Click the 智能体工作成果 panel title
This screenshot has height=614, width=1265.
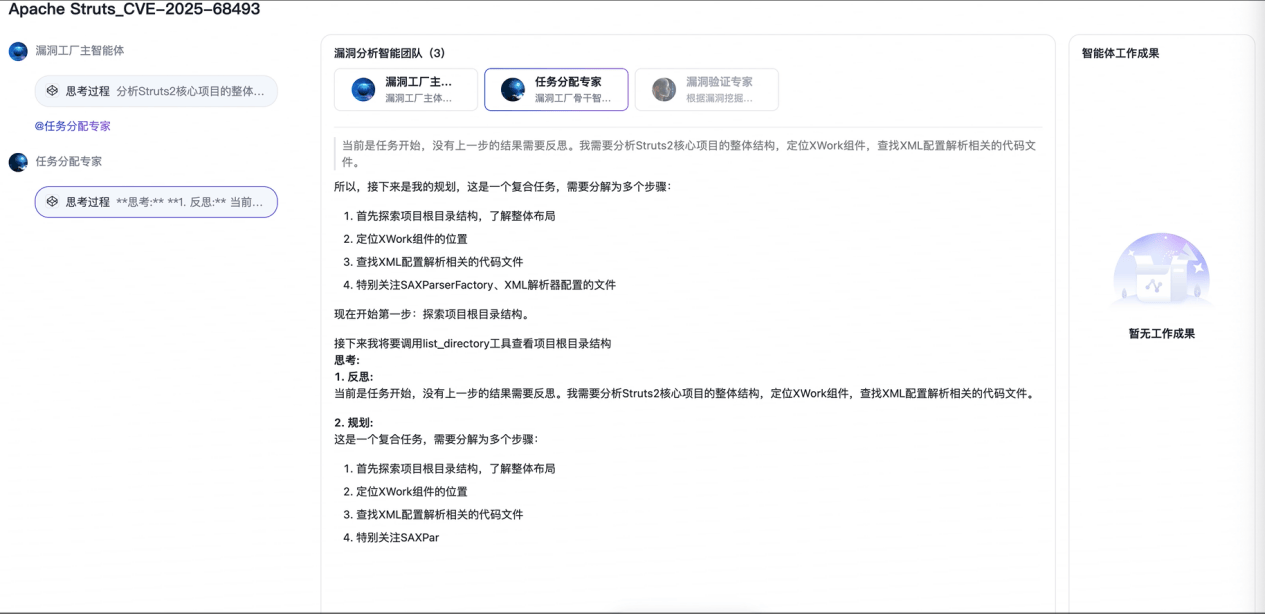click(x=1120, y=53)
